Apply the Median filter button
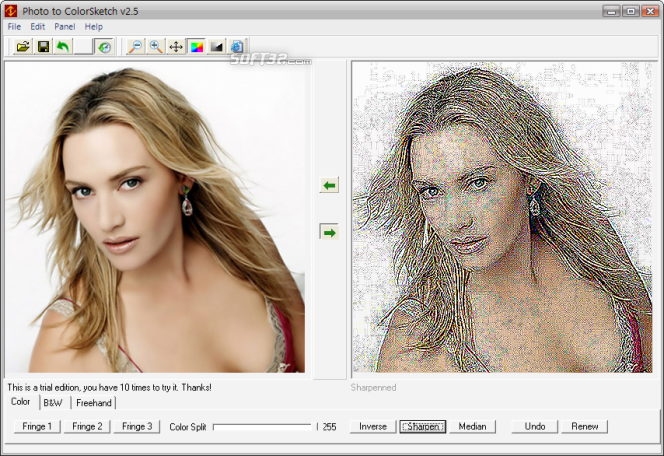664x456 pixels. pyautogui.click(x=472, y=426)
